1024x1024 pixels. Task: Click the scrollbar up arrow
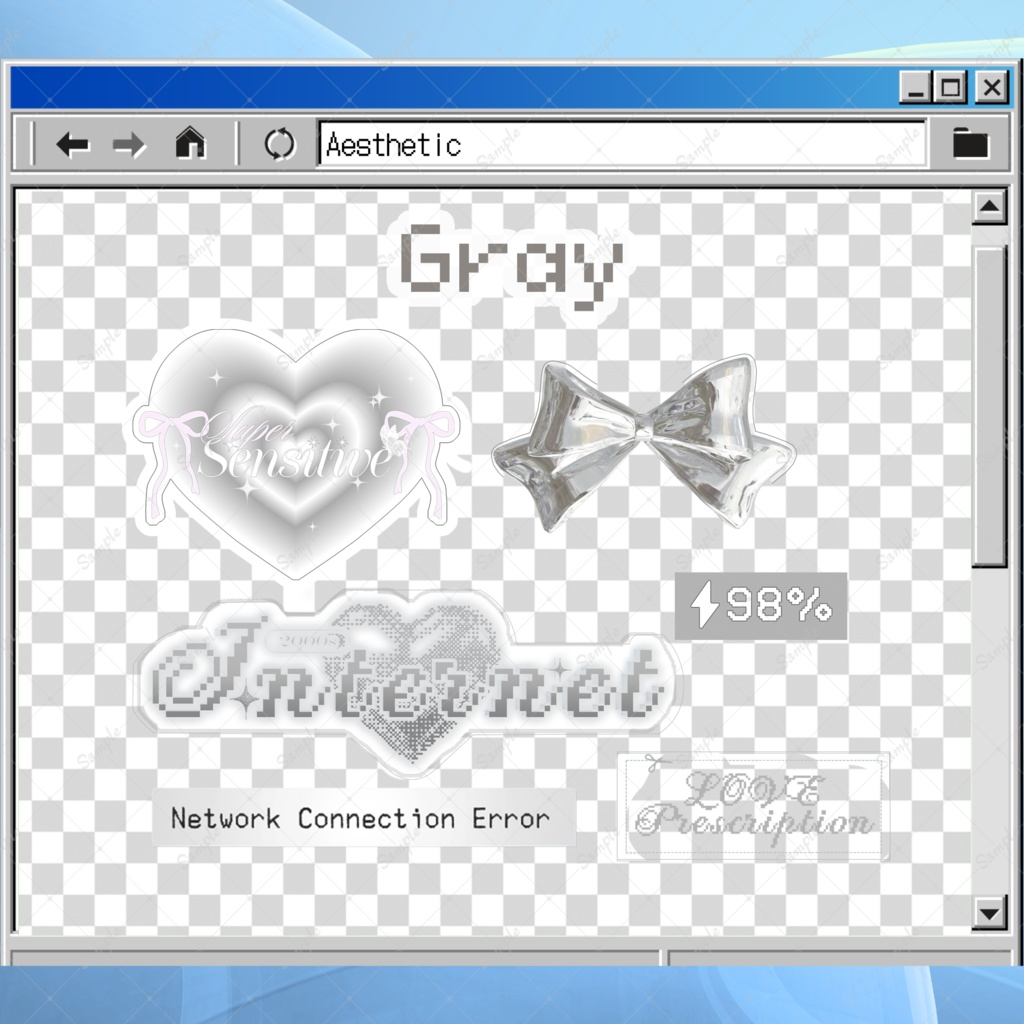[989, 207]
